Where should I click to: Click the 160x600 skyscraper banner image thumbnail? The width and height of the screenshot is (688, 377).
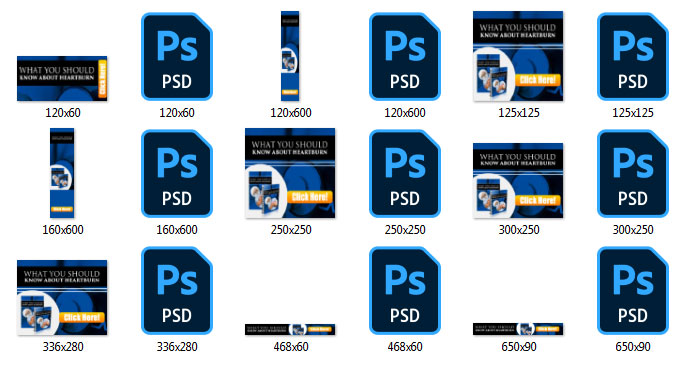pos(62,173)
